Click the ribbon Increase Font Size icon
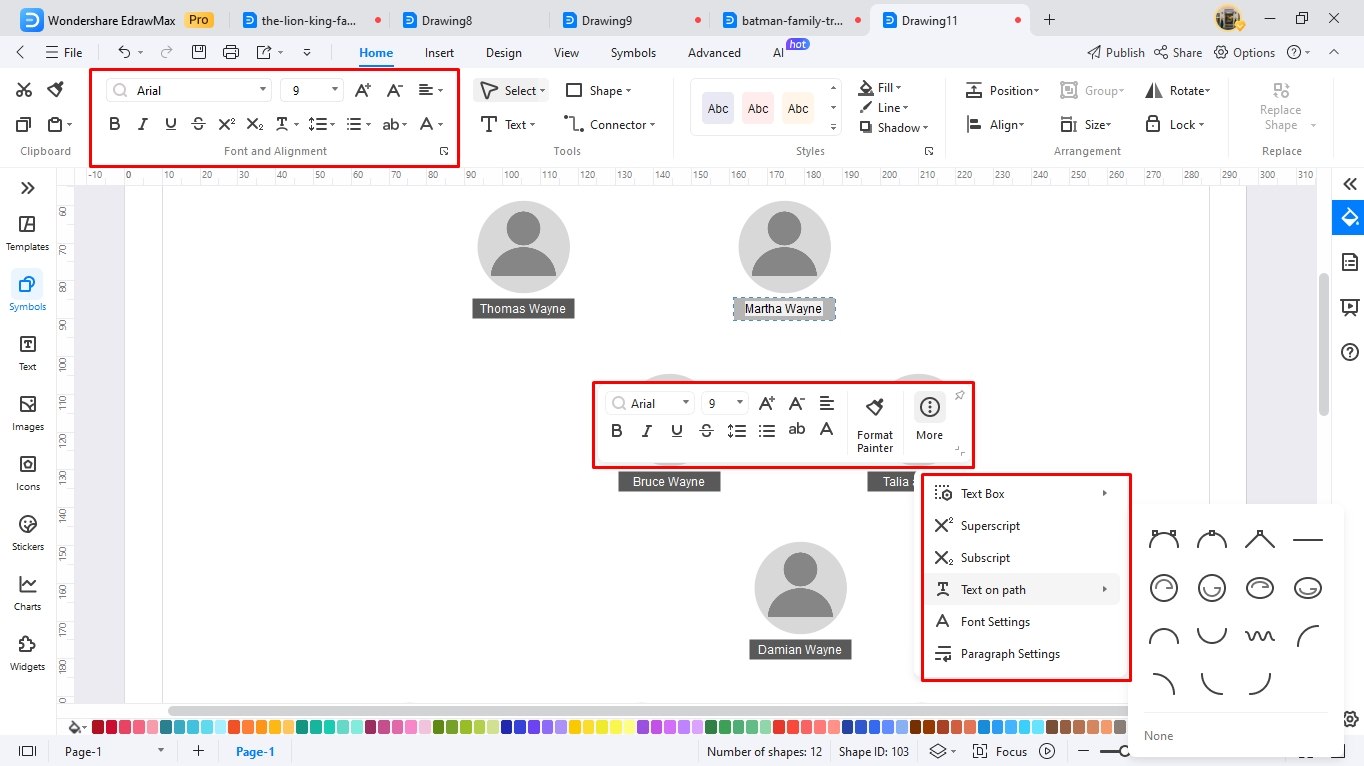The height and width of the screenshot is (766, 1364). (x=363, y=90)
